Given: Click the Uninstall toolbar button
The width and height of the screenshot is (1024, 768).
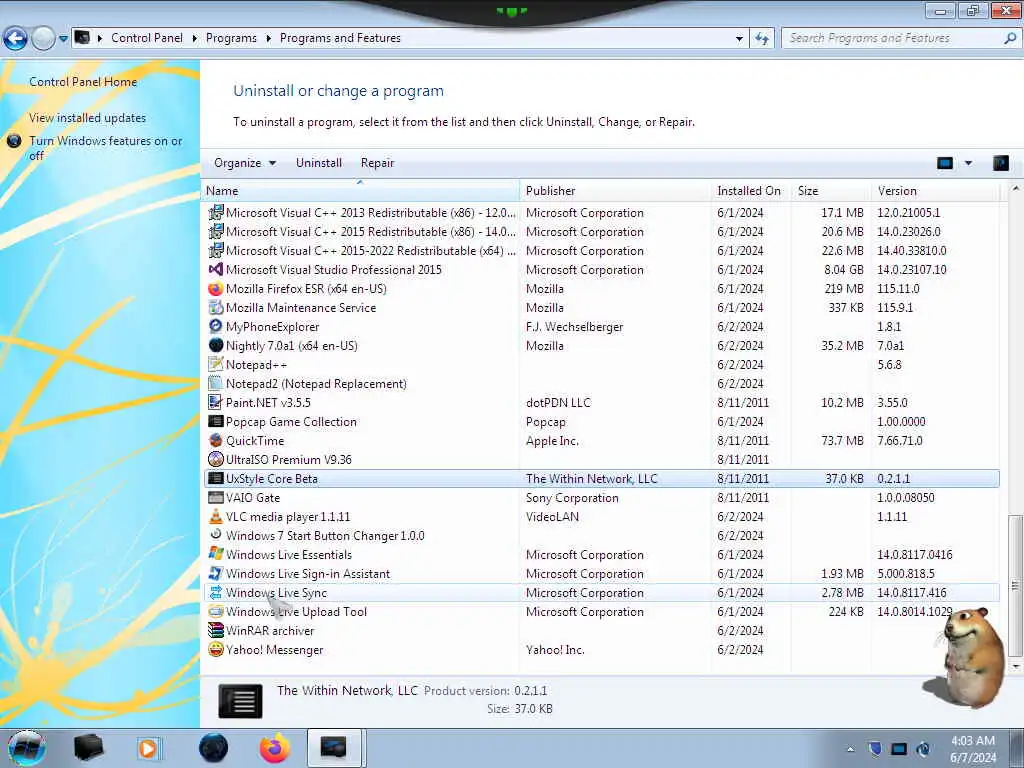Looking at the screenshot, I should pos(319,163).
